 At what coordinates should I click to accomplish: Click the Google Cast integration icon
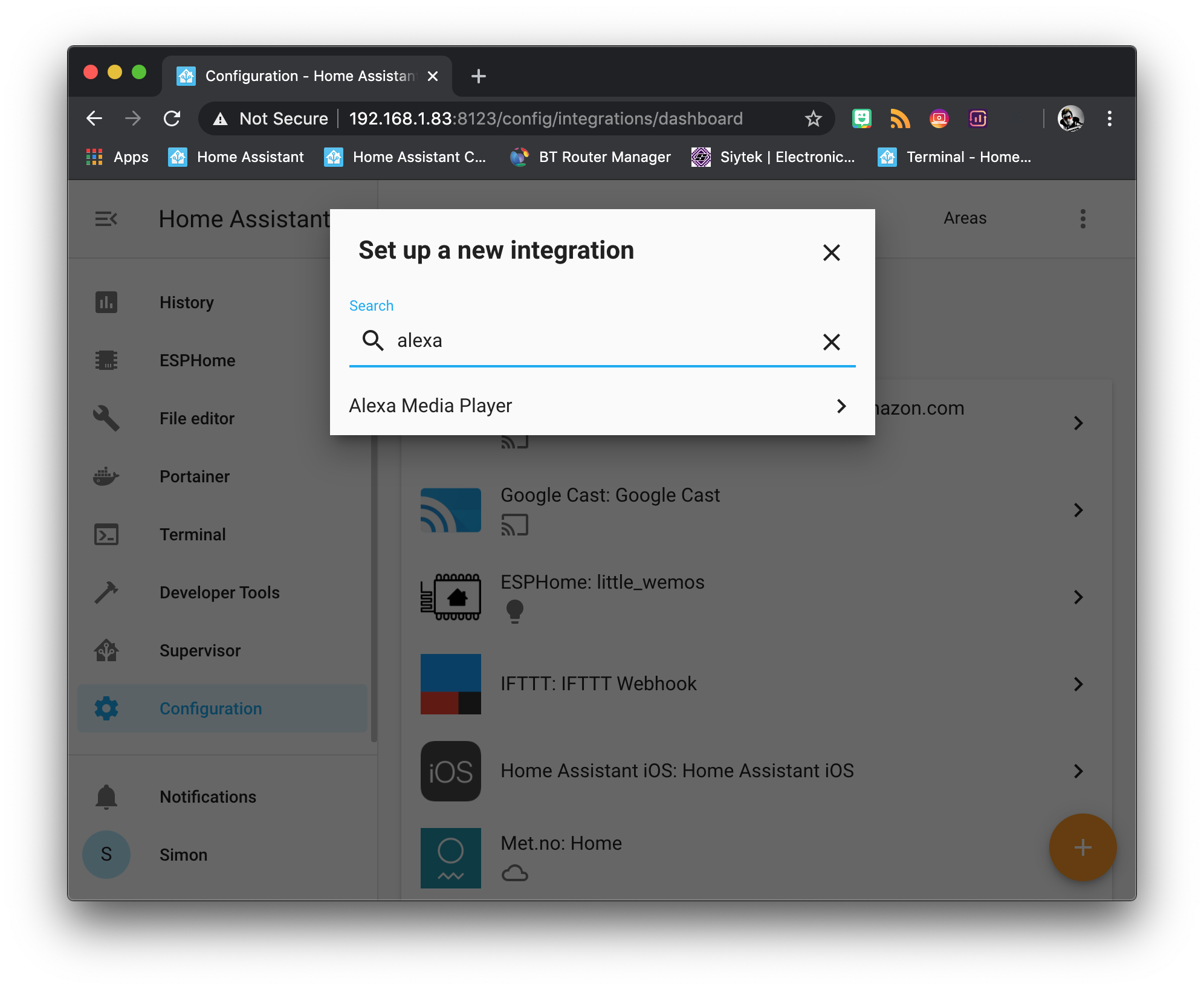tap(450, 510)
